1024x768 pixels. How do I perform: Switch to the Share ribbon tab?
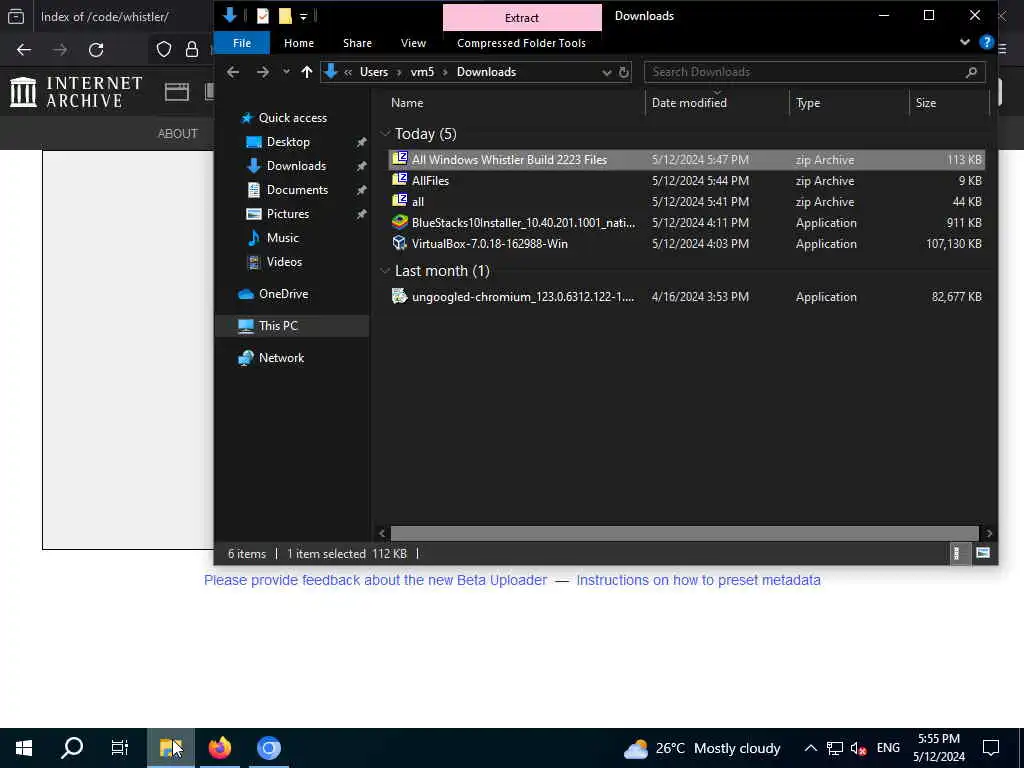coord(357,43)
